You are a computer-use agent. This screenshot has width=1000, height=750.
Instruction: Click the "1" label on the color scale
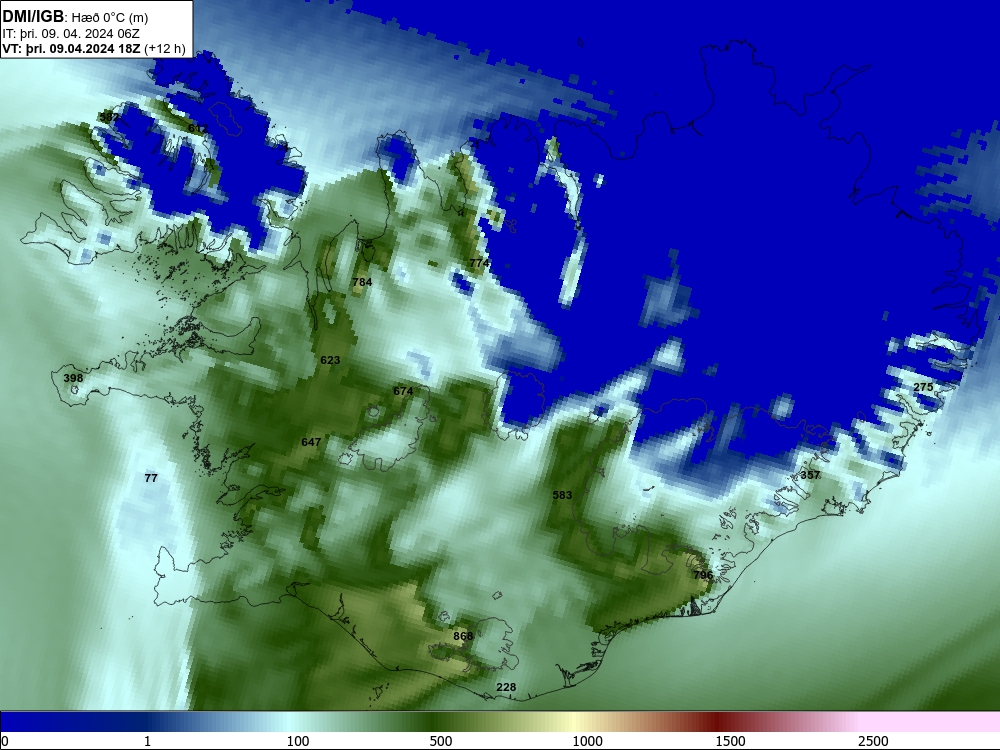click(147, 741)
